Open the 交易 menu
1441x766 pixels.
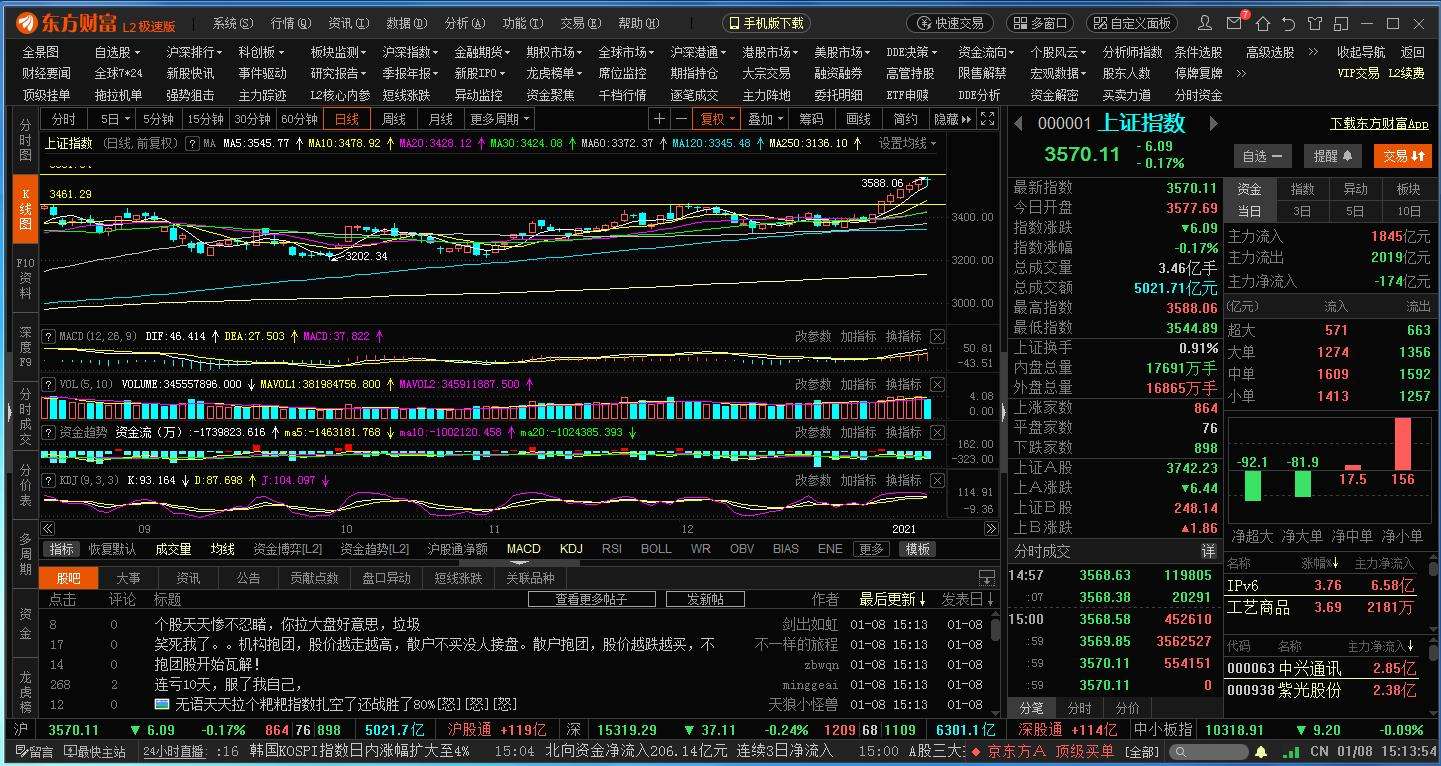pyautogui.click(x=580, y=23)
